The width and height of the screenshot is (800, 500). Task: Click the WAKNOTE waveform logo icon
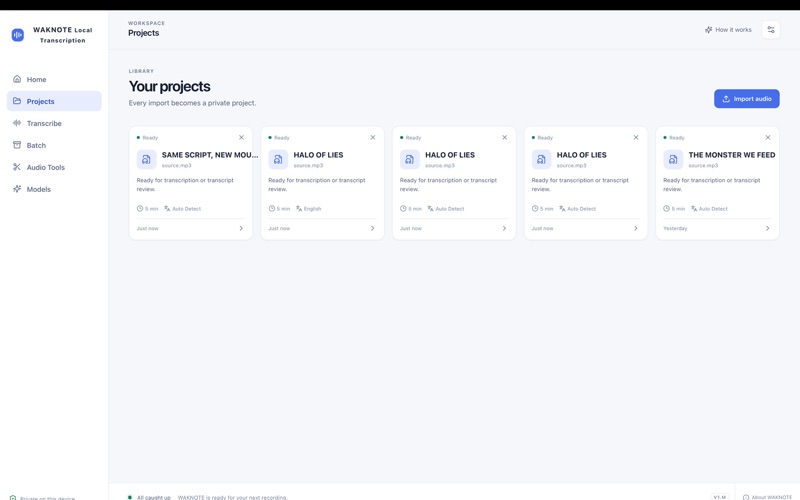[18, 35]
